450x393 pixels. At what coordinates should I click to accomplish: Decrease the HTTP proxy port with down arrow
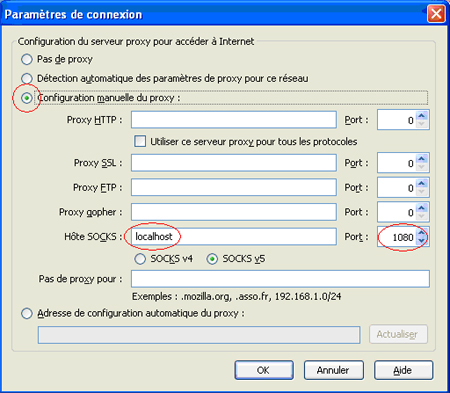pyautogui.click(x=422, y=124)
